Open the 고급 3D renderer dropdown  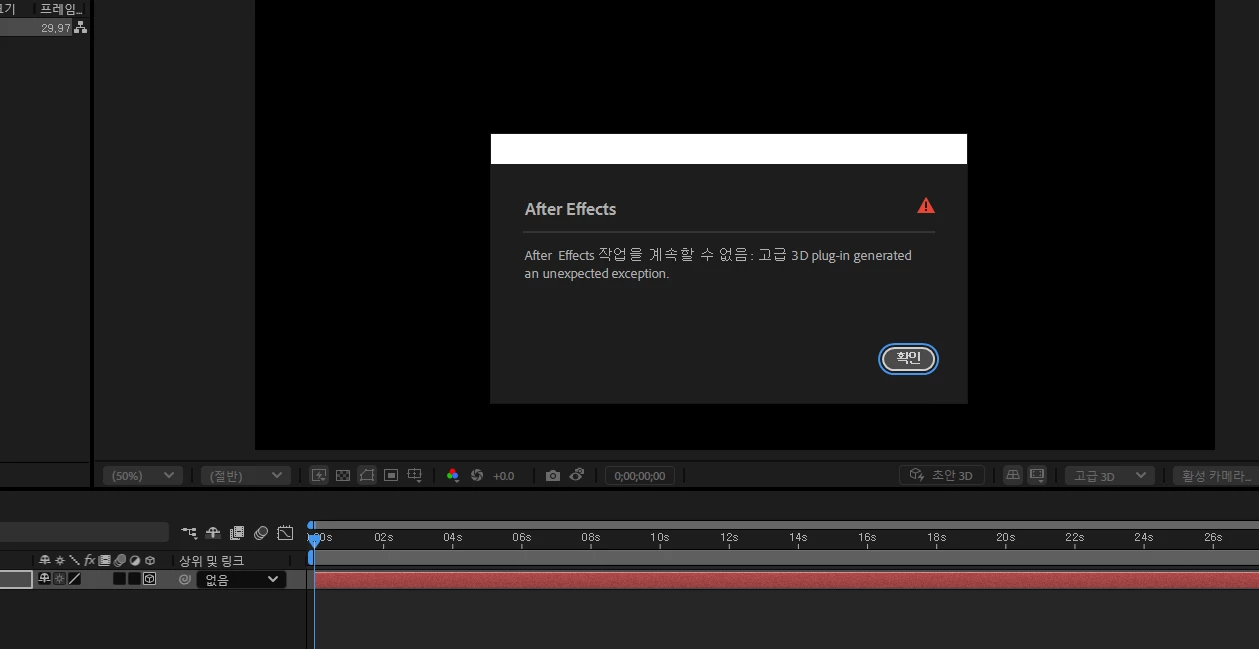1109,476
